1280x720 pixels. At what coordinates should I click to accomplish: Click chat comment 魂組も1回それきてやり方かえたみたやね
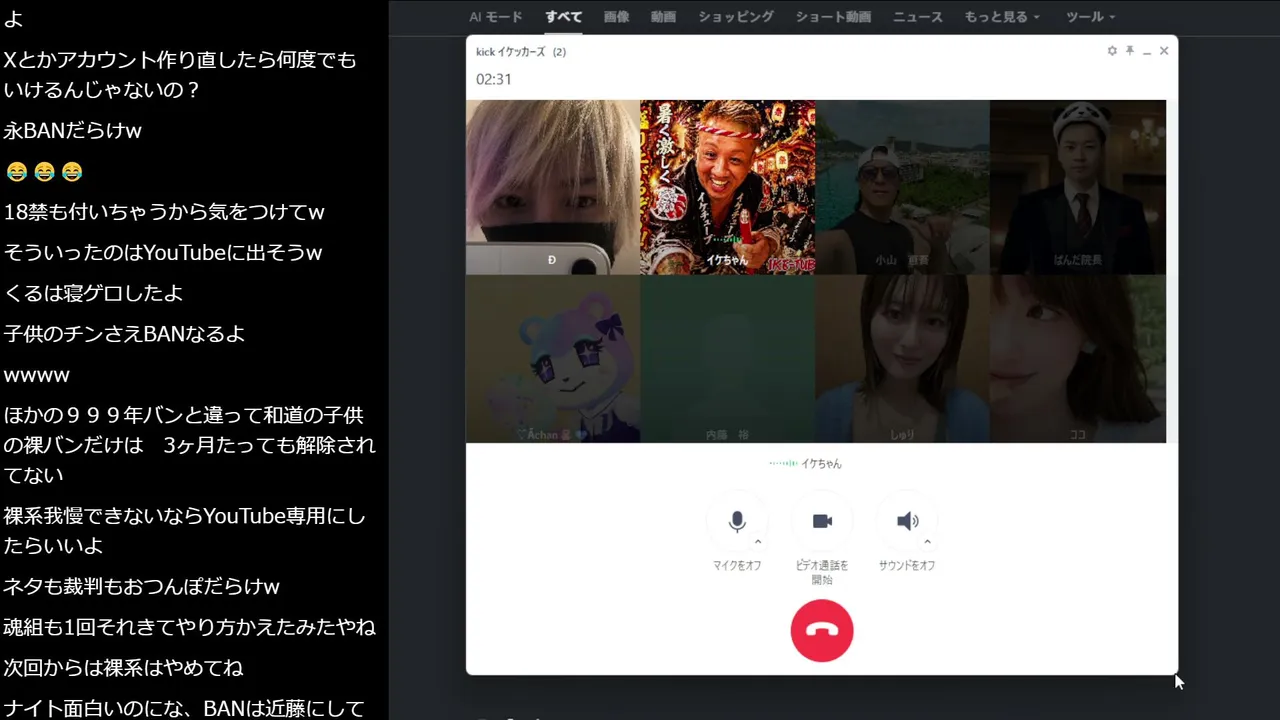tap(190, 627)
